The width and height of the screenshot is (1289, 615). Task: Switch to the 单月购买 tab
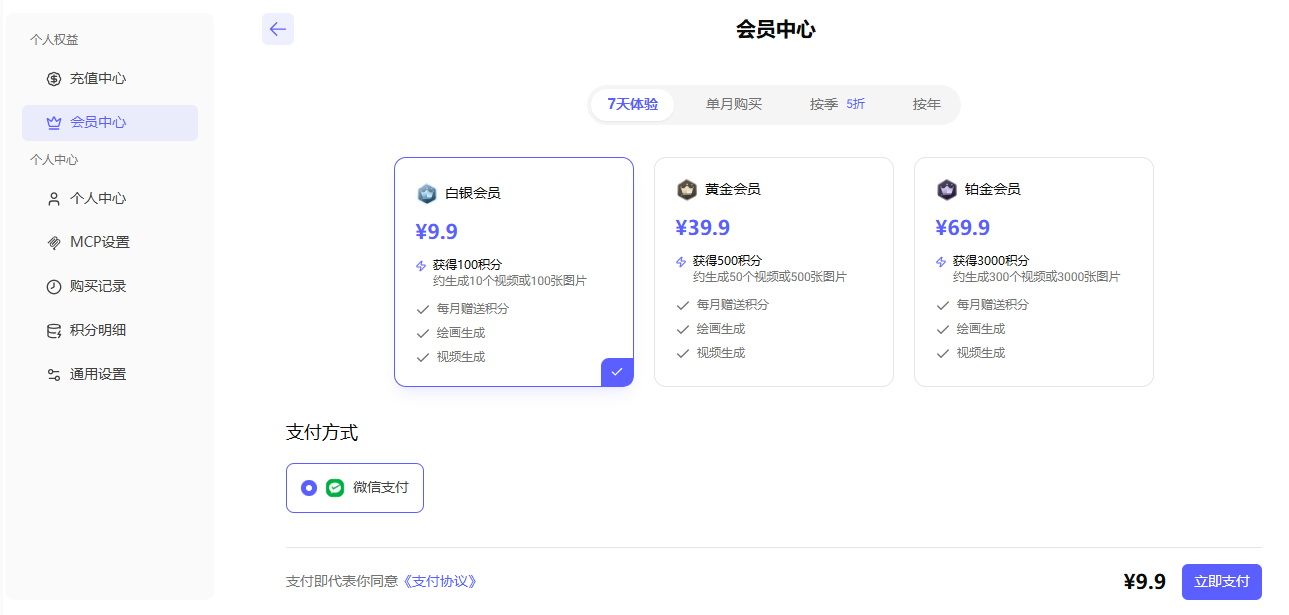point(733,104)
